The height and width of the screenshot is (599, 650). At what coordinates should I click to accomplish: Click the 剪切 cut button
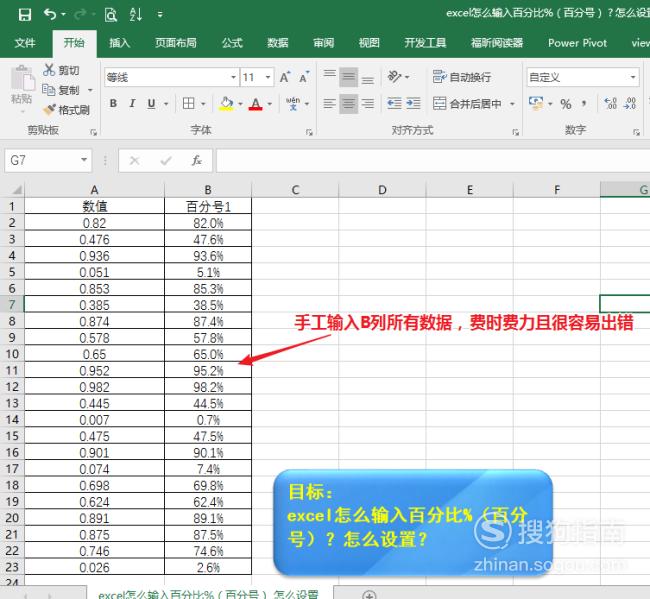(x=61, y=70)
